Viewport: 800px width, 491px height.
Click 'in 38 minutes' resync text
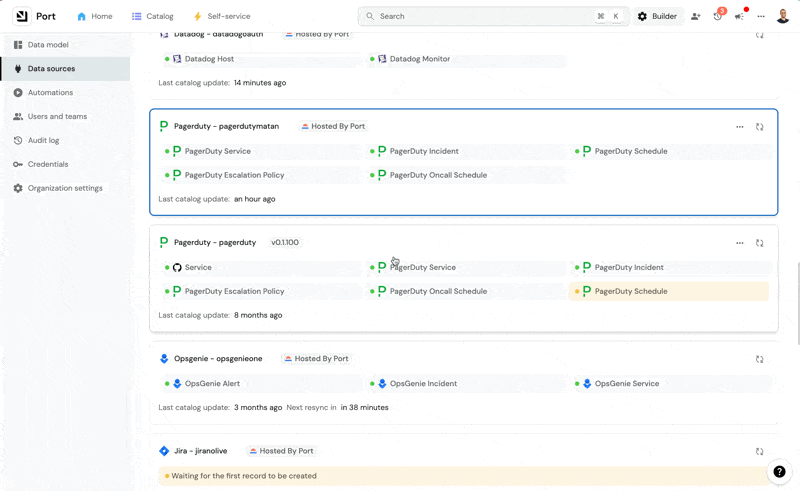tap(364, 408)
